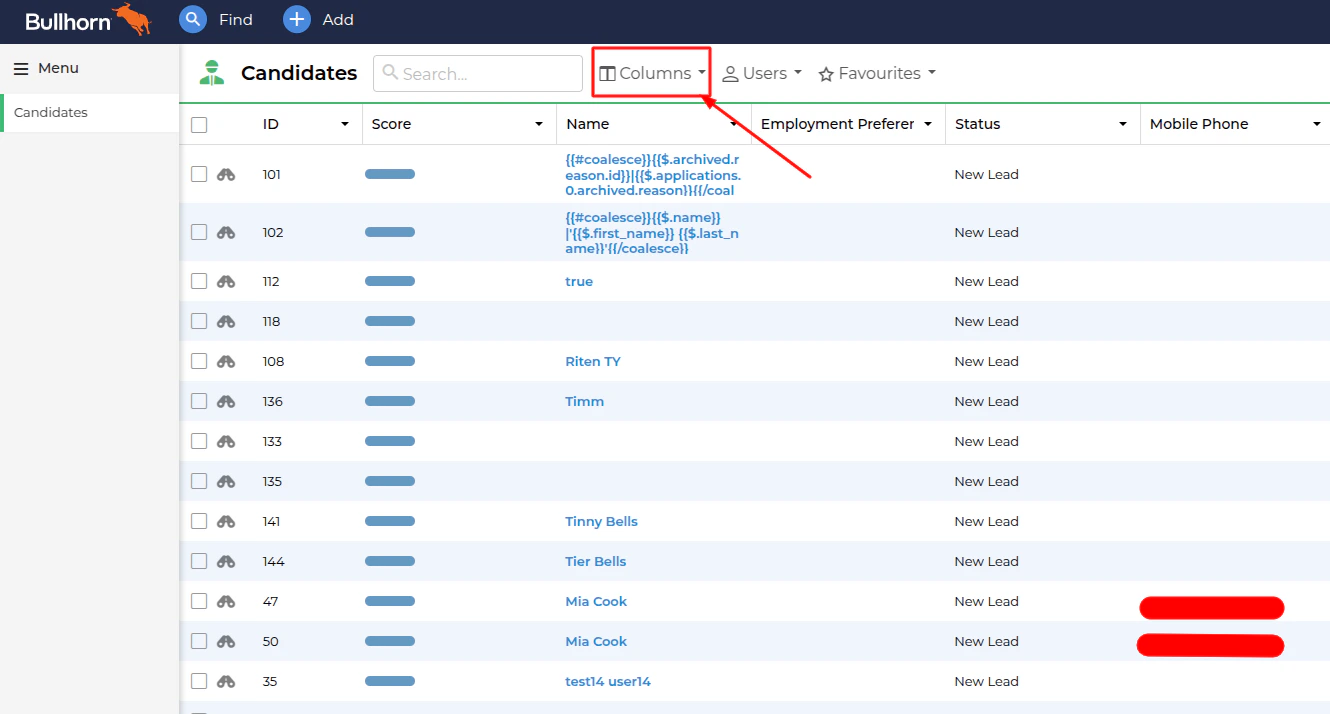
Task: Click binoculars icon for candidate 118
Action: pyautogui.click(x=226, y=321)
